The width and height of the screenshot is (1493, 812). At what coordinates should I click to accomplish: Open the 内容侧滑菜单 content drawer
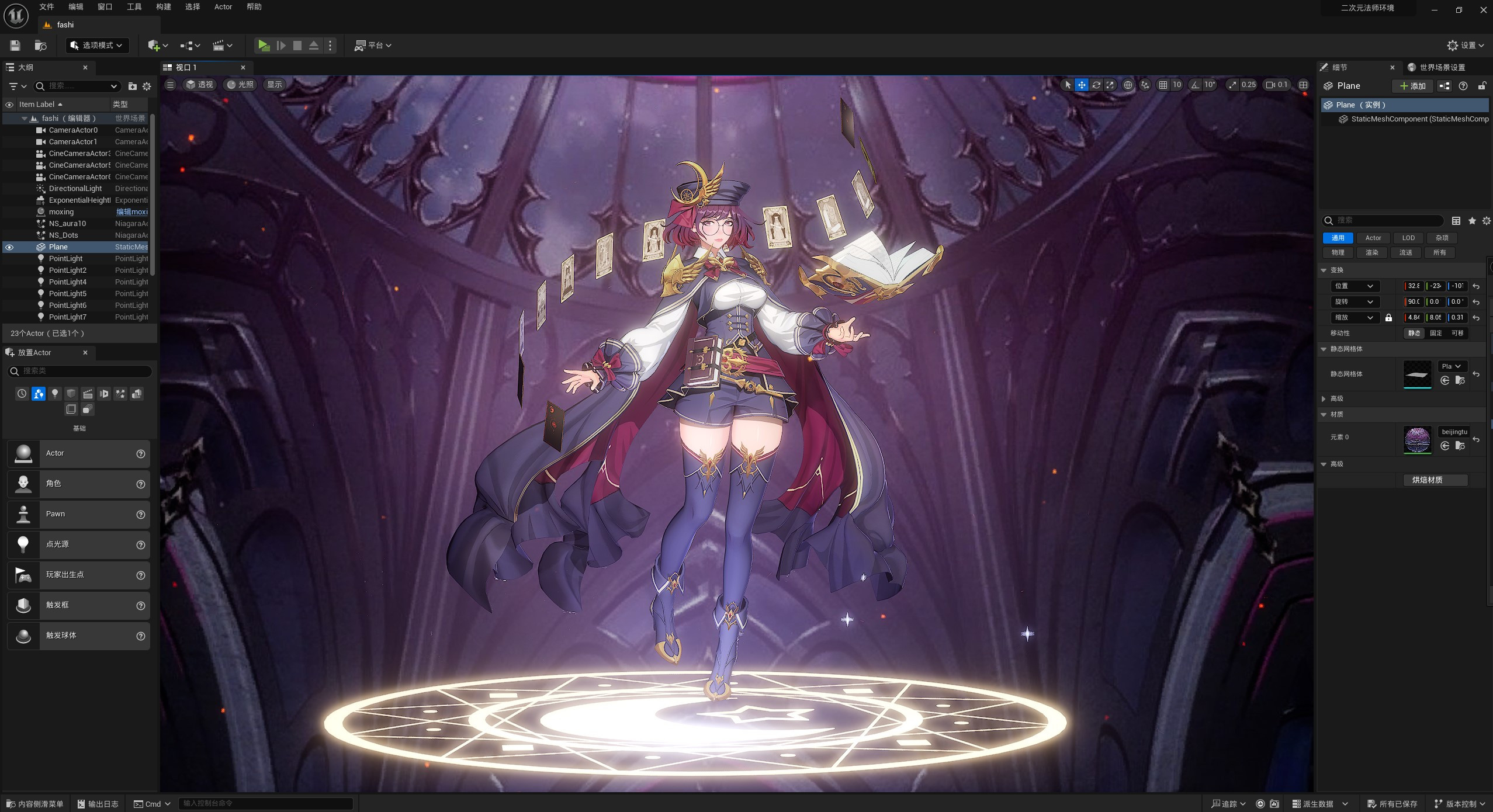[35, 804]
